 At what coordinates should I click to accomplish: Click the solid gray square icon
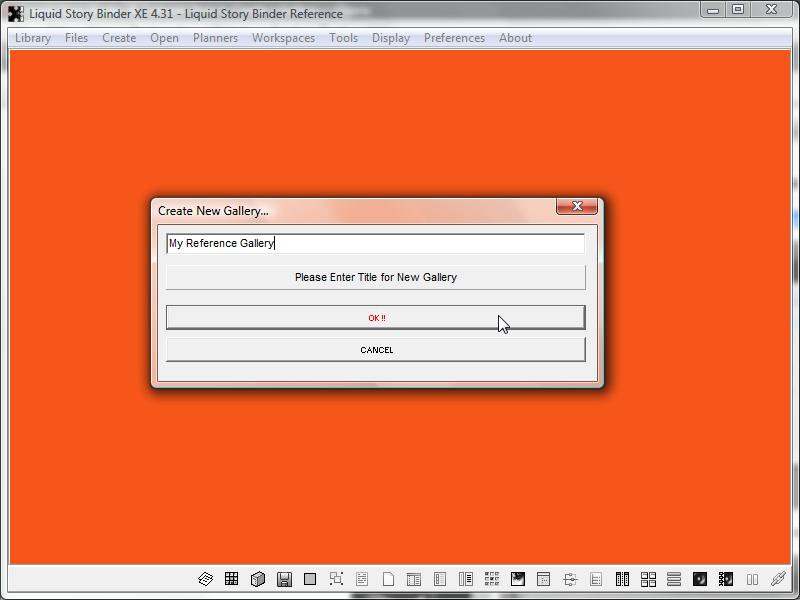[310, 579]
